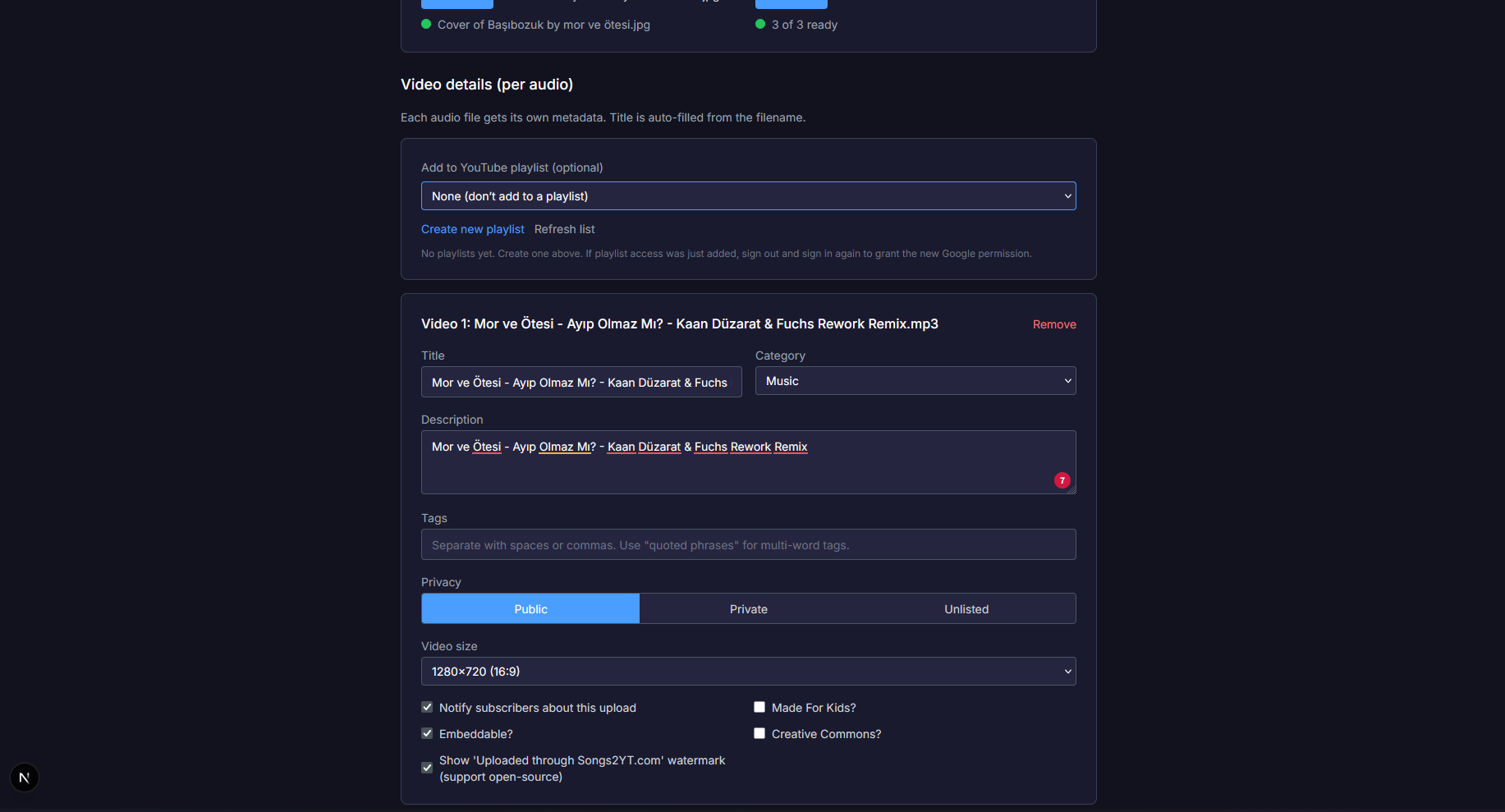The height and width of the screenshot is (812, 1505).
Task: Expand the Category Music dropdown
Action: click(915, 381)
